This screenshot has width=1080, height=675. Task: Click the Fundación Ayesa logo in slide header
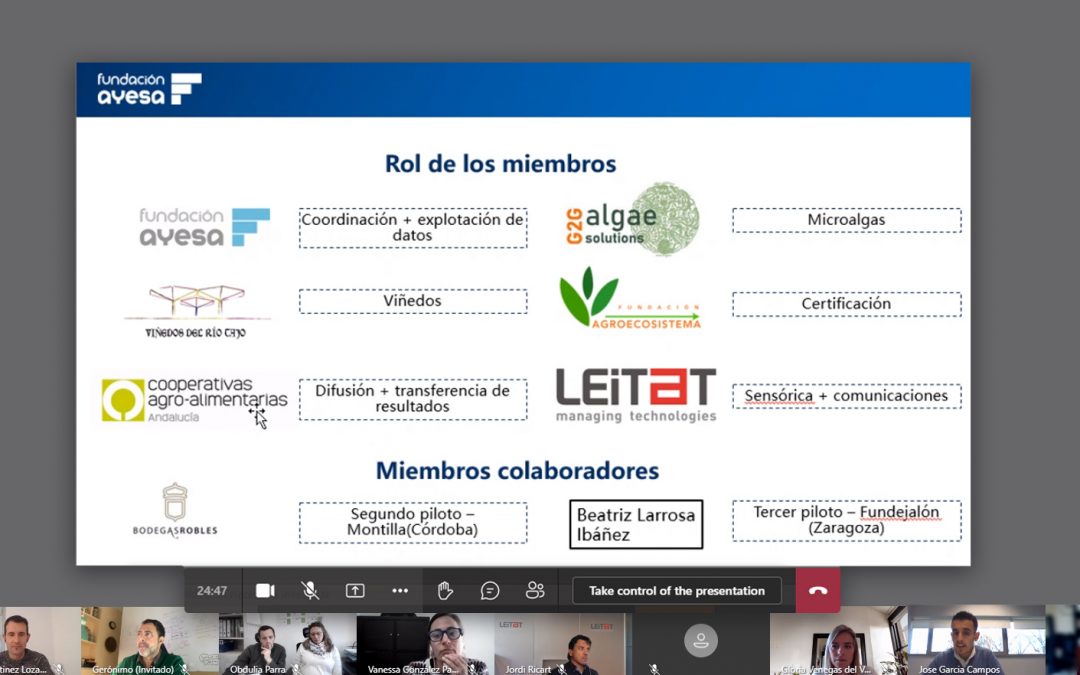(149, 89)
